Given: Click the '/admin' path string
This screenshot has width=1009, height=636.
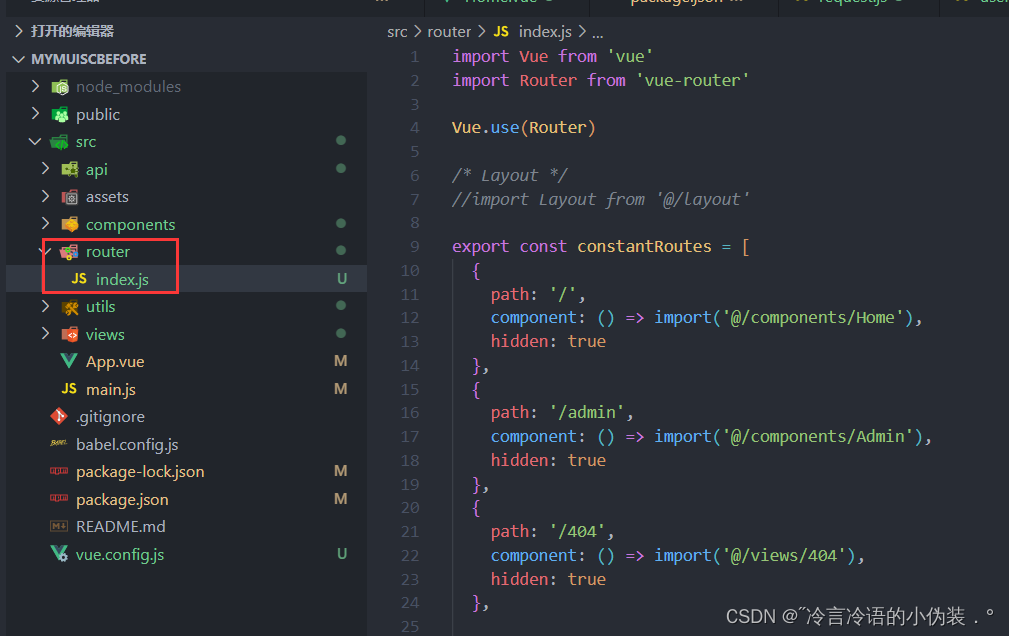Looking at the screenshot, I should click(587, 413).
